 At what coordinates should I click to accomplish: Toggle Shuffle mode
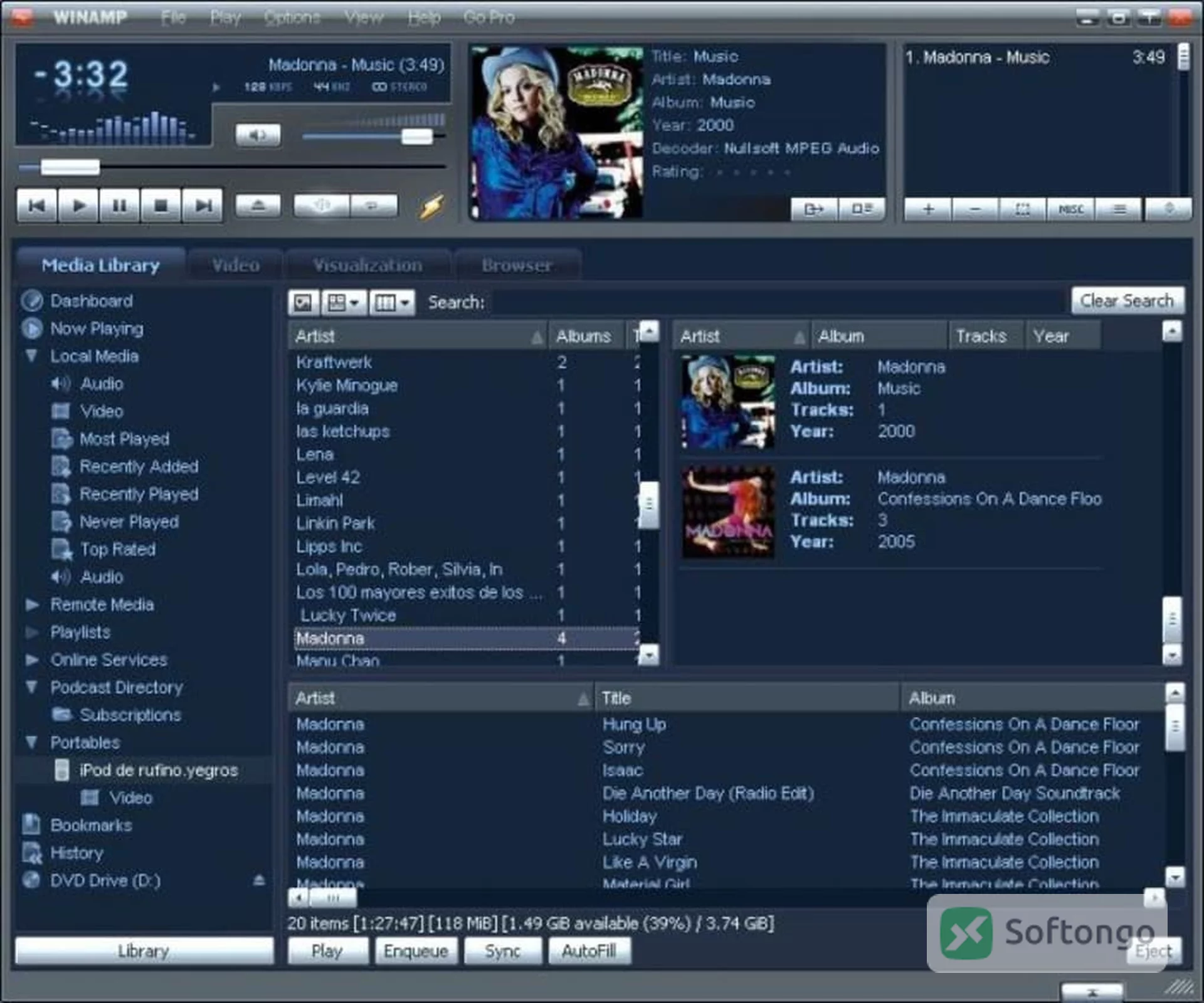click(x=322, y=206)
